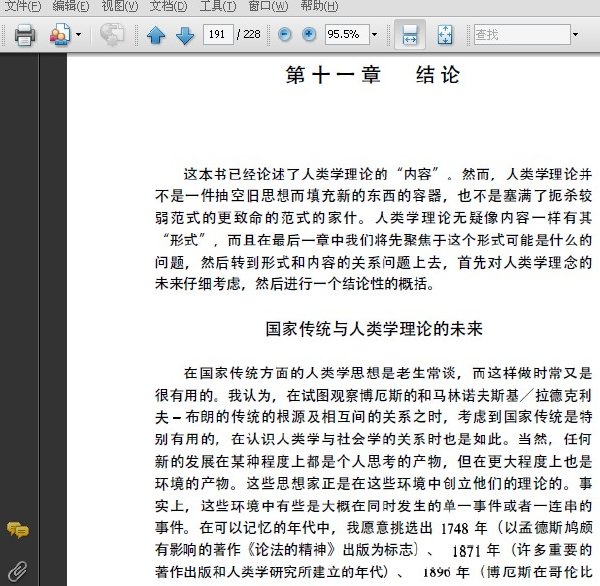Open the find options dropdown arrow
This screenshot has height=586, width=600.
pyautogui.click(x=576, y=34)
